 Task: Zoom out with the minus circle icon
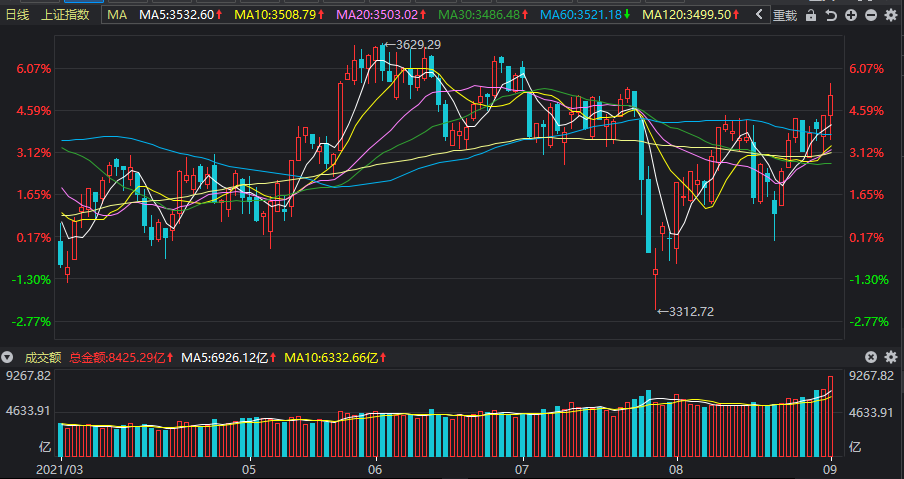tap(871, 15)
